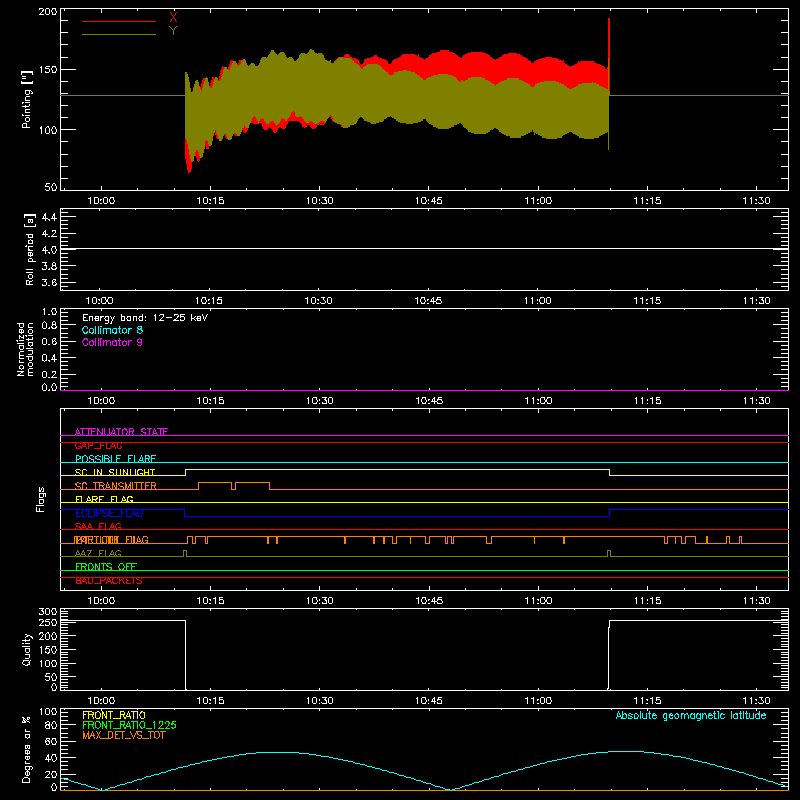The height and width of the screenshot is (800, 800).
Task: Click '11:00' time label under Roll period plot
Action: (538, 301)
